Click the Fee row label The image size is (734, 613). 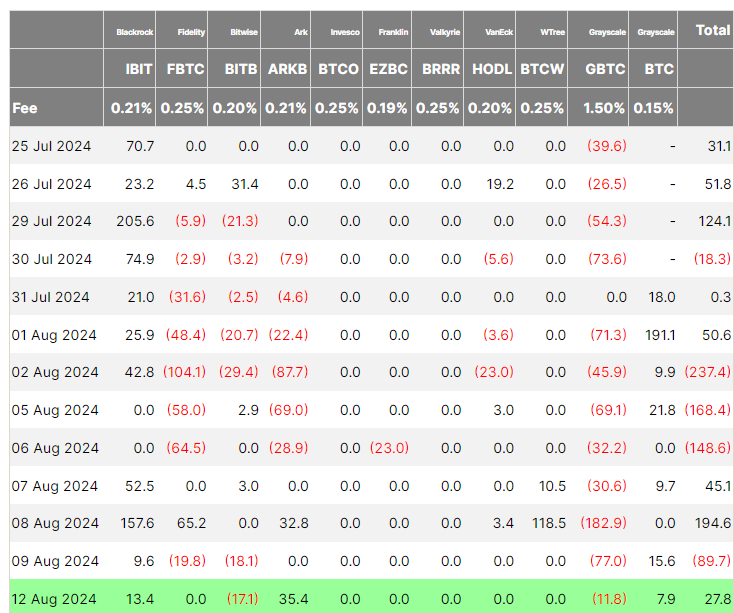(25, 108)
